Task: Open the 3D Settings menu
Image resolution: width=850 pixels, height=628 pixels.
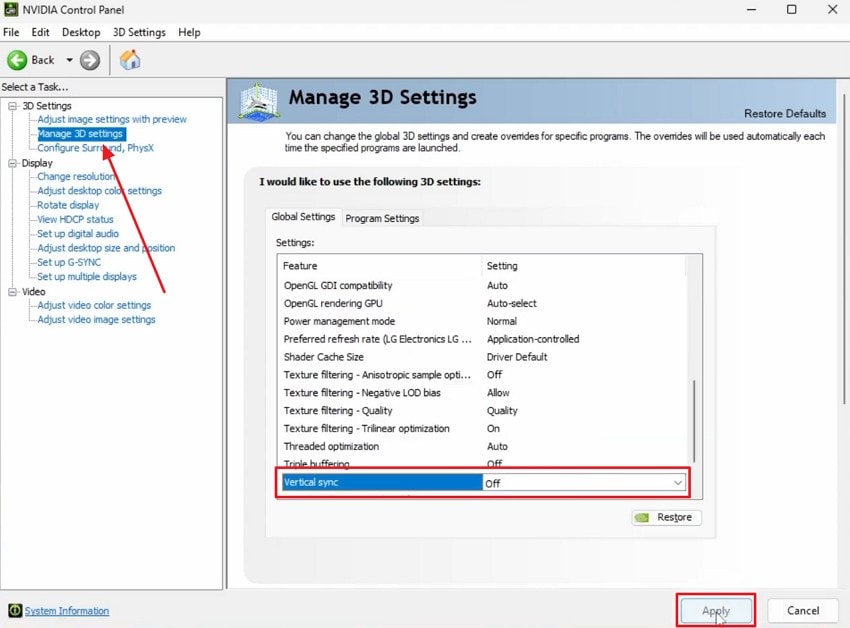Action: [x=139, y=33]
